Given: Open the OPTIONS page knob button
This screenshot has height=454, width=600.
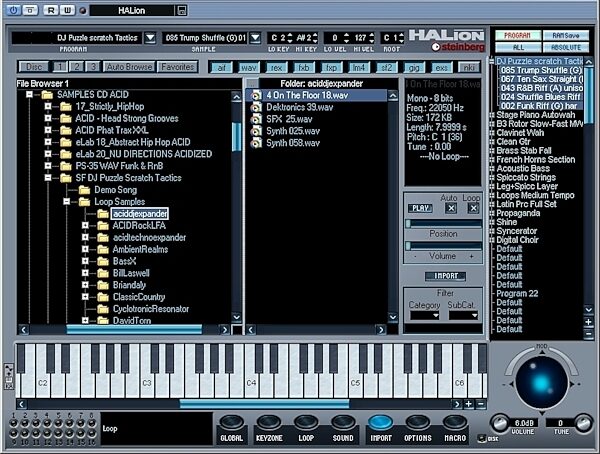Looking at the screenshot, I should (417, 423).
